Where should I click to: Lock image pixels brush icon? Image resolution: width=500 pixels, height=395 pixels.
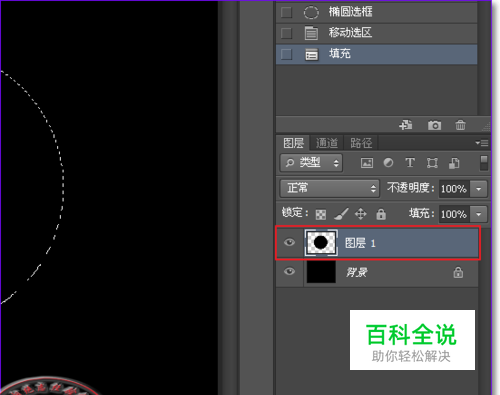click(x=341, y=214)
